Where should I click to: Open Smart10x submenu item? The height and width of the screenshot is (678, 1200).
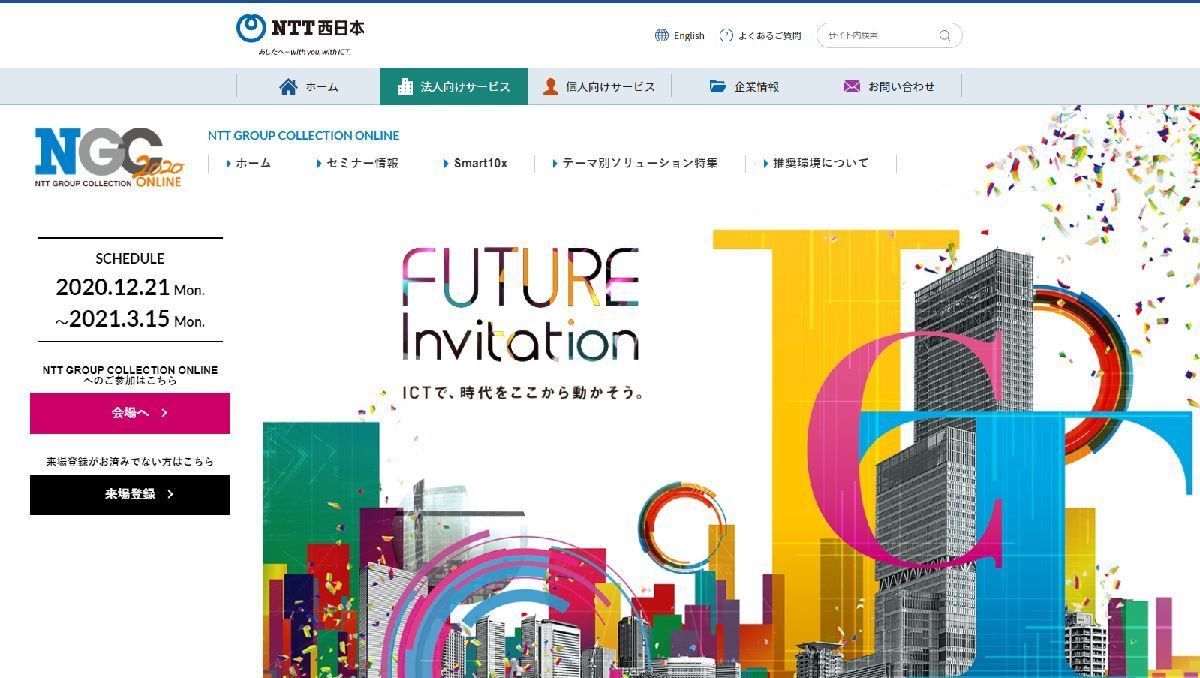point(476,163)
